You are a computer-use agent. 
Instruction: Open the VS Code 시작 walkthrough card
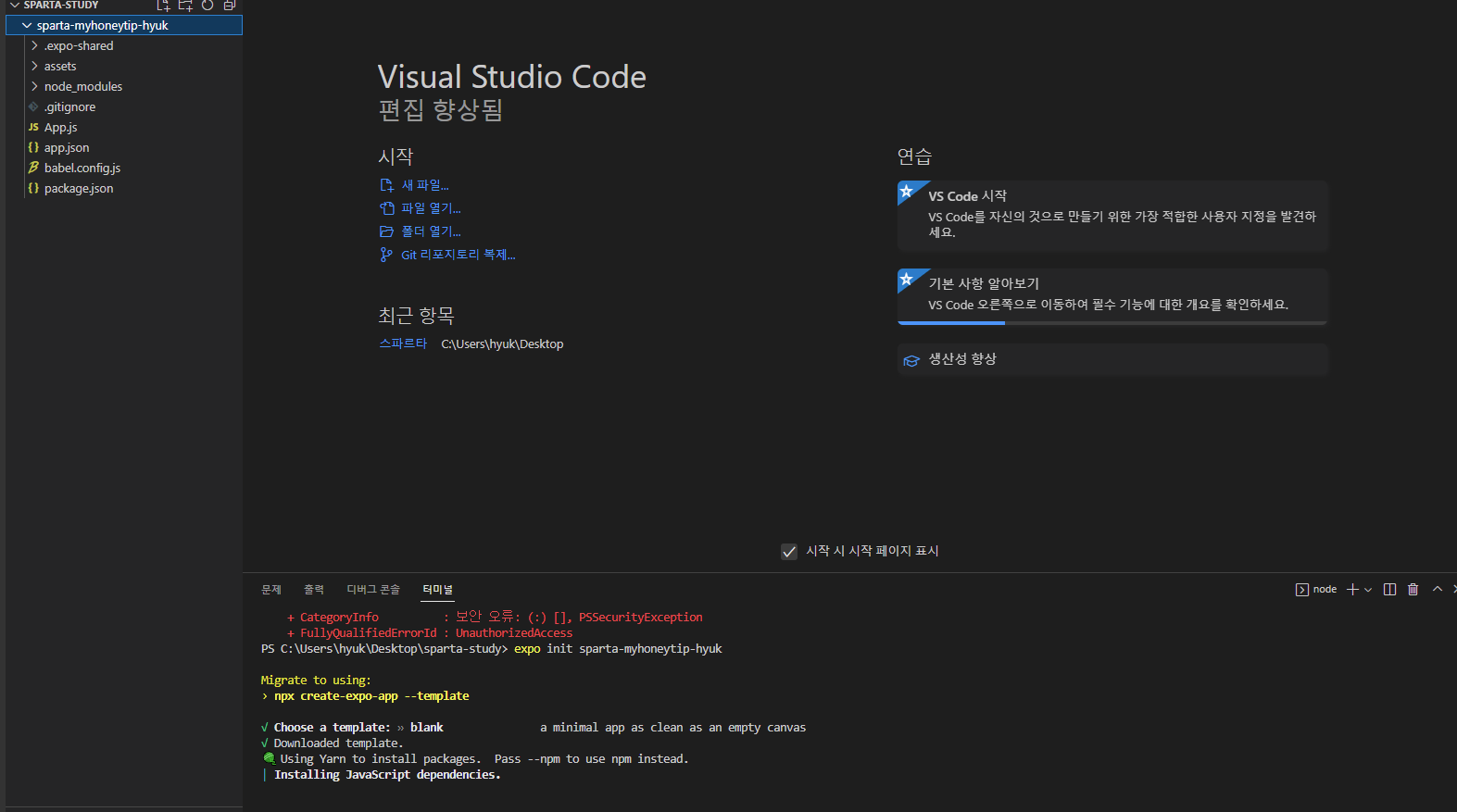pyautogui.click(x=1112, y=216)
